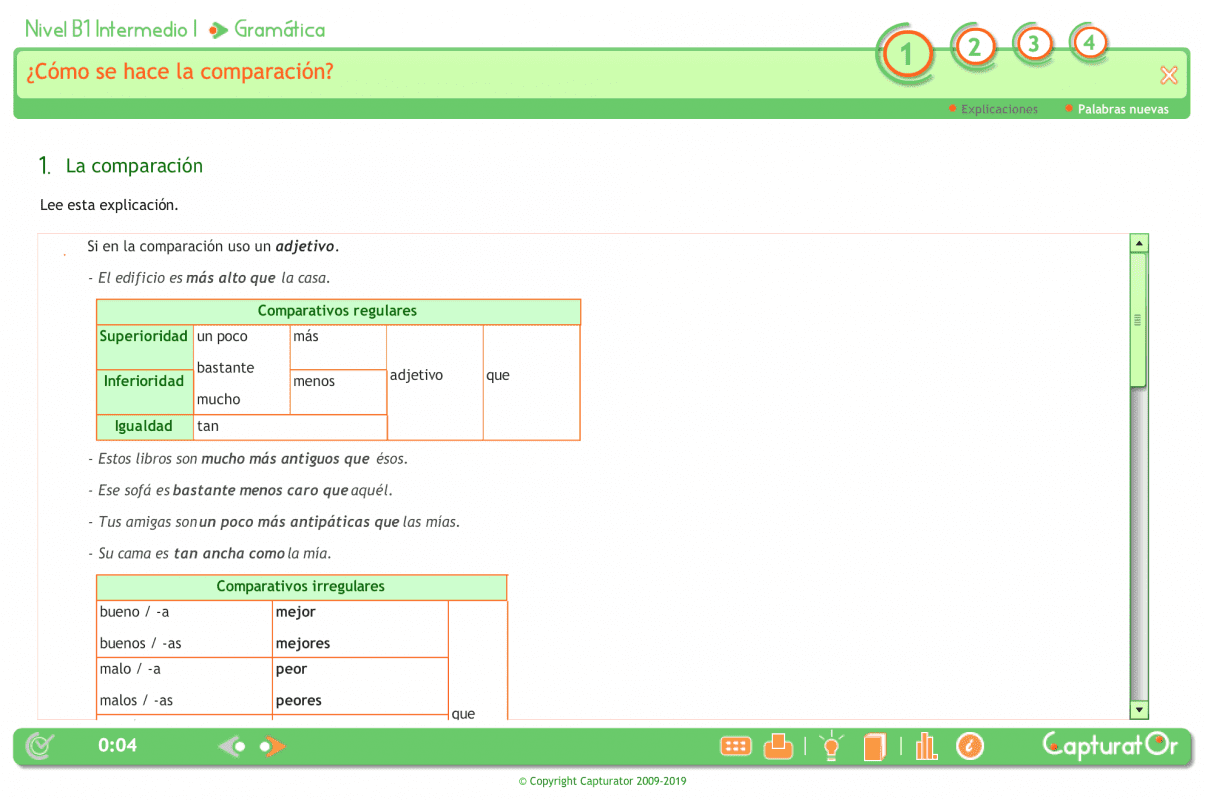Close the activity with the X
This screenshot has width=1205, height=800.
click(1168, 74)
